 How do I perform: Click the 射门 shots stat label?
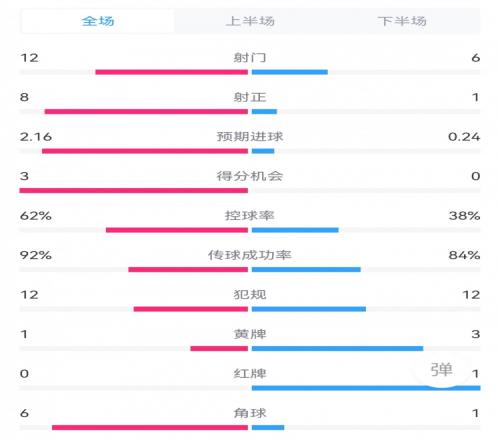[x=250, y=58]
